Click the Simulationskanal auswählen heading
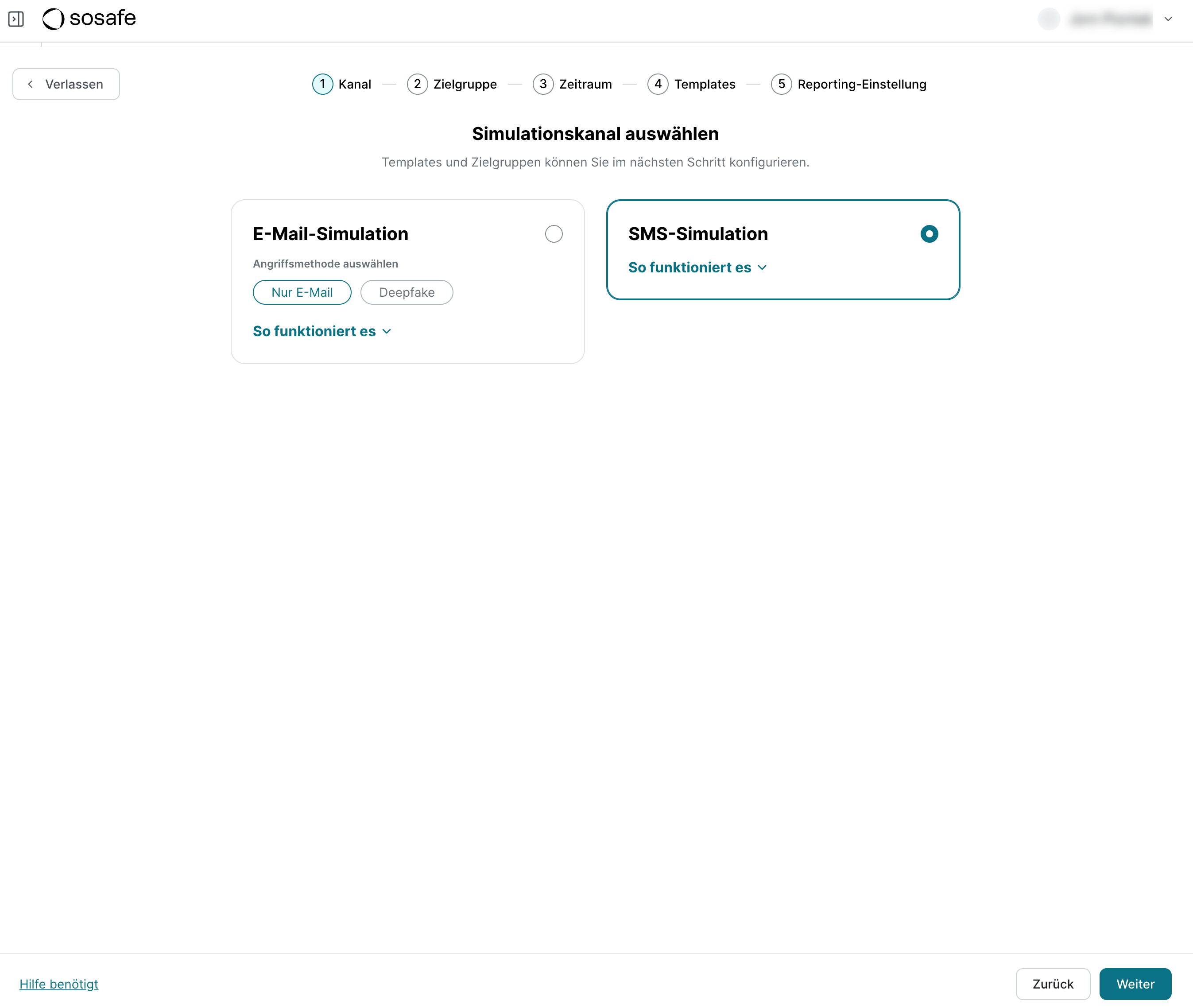 click(595, 134)
